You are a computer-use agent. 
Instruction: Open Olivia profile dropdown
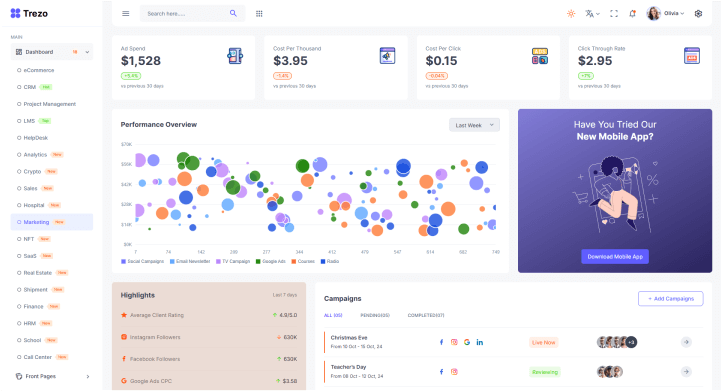point(665,13)
